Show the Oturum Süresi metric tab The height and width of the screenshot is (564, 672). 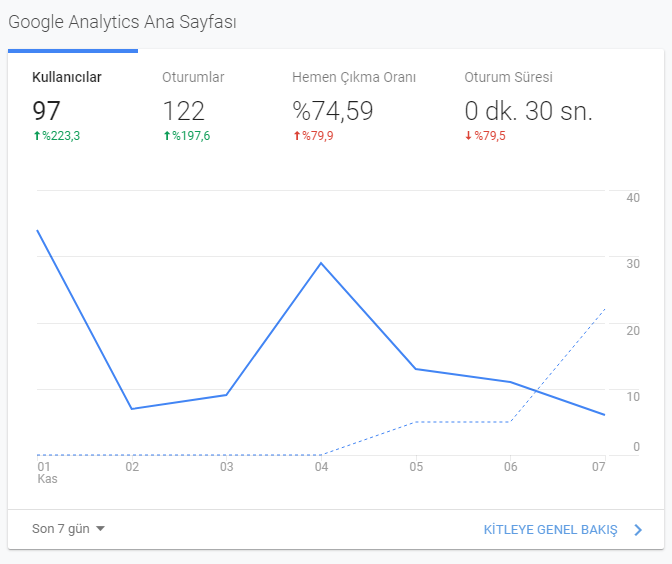click(528, 106)
